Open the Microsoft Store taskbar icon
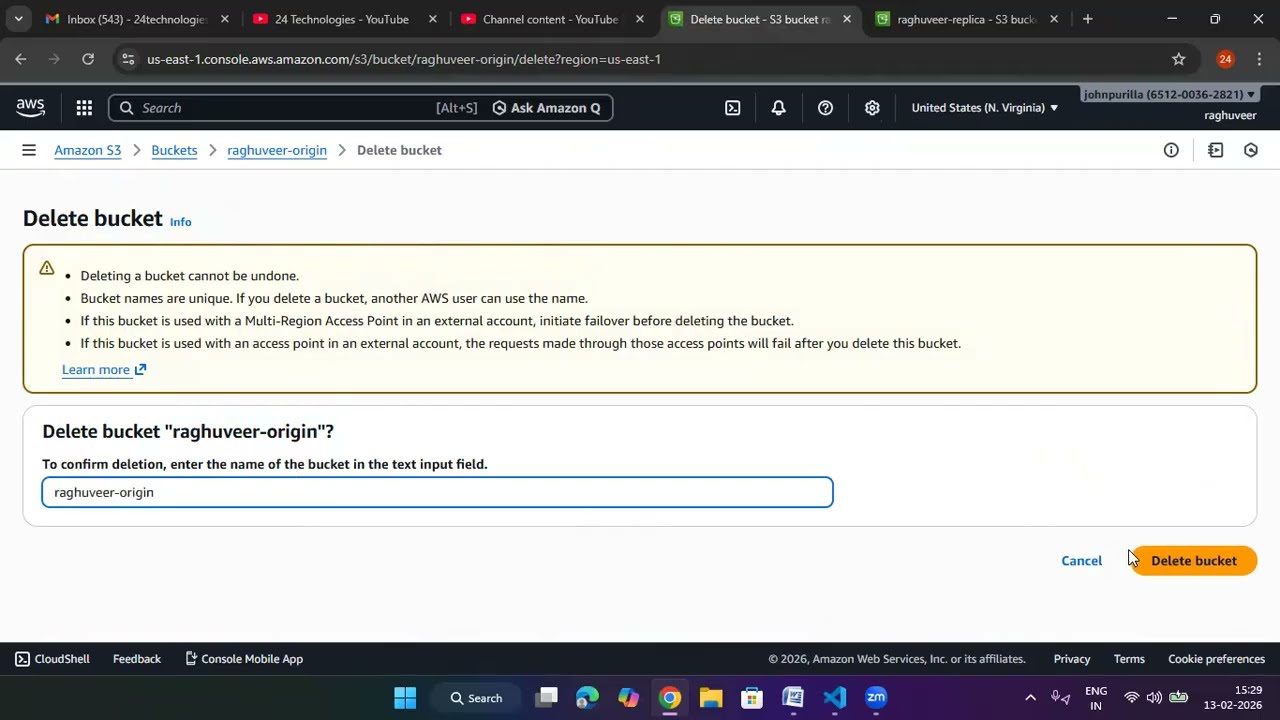 pos(752,698)
